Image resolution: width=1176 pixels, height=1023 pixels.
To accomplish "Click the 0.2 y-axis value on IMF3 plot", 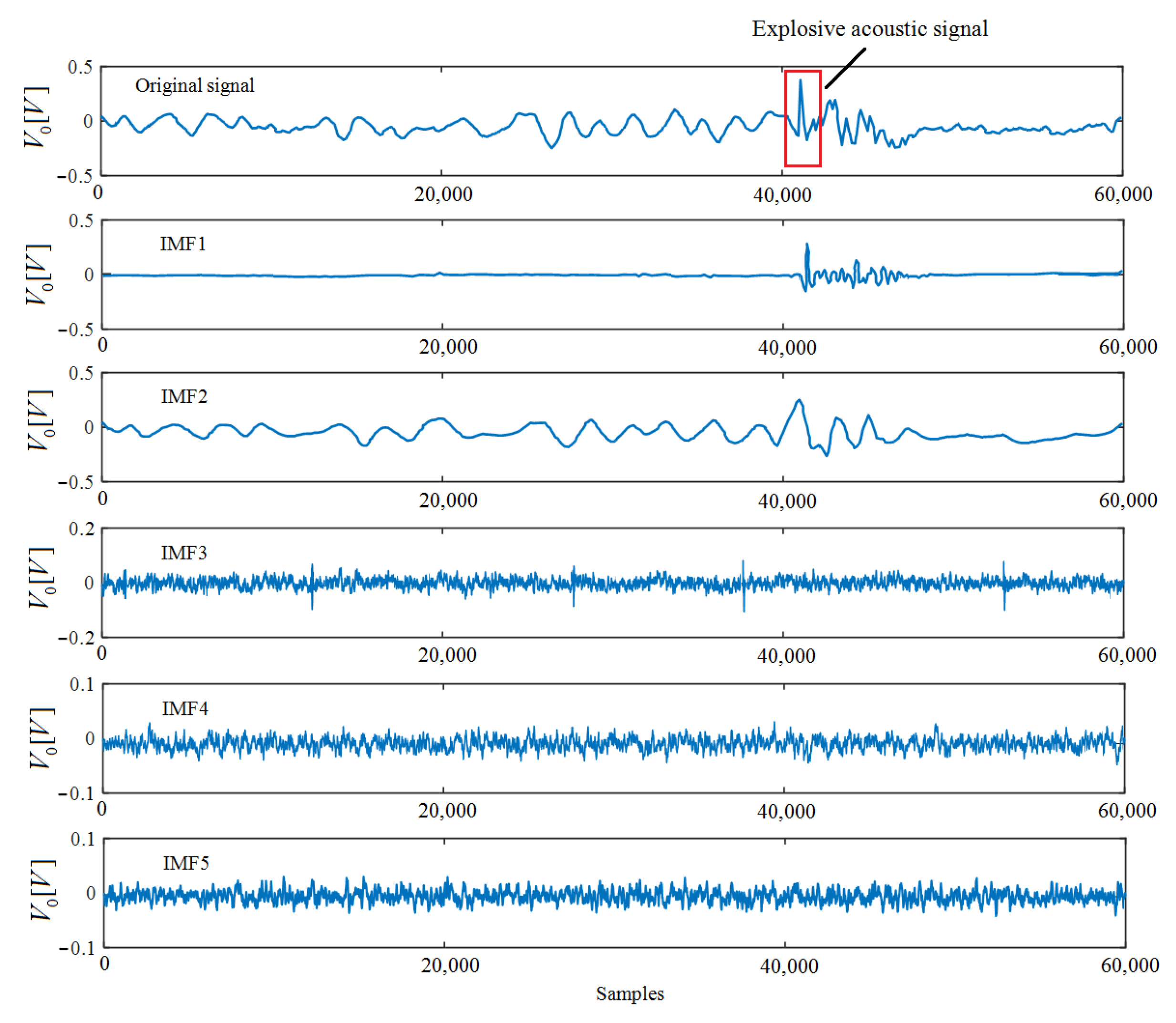I will coord(82,528).
